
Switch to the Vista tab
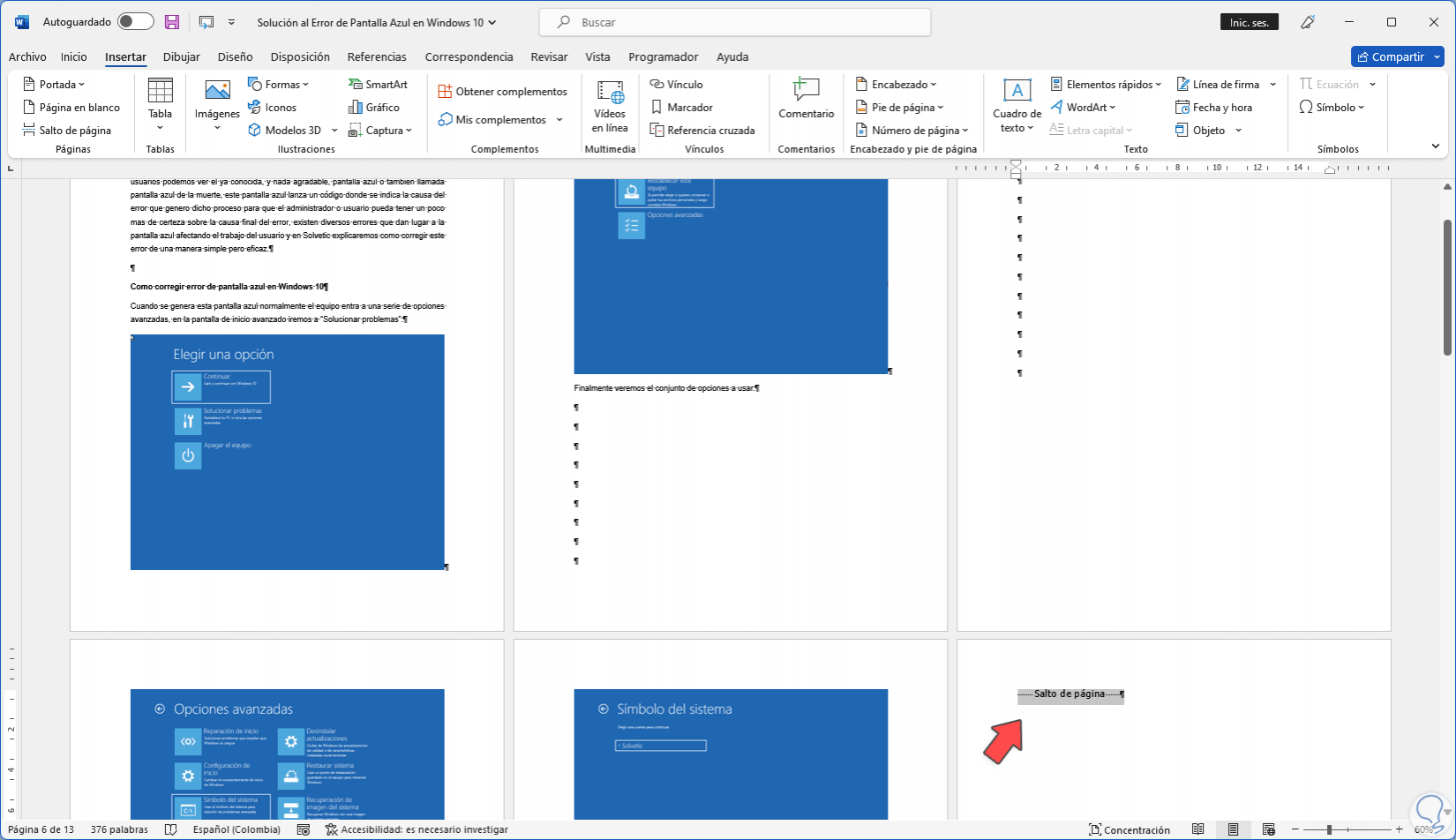[x=597, y=56]
